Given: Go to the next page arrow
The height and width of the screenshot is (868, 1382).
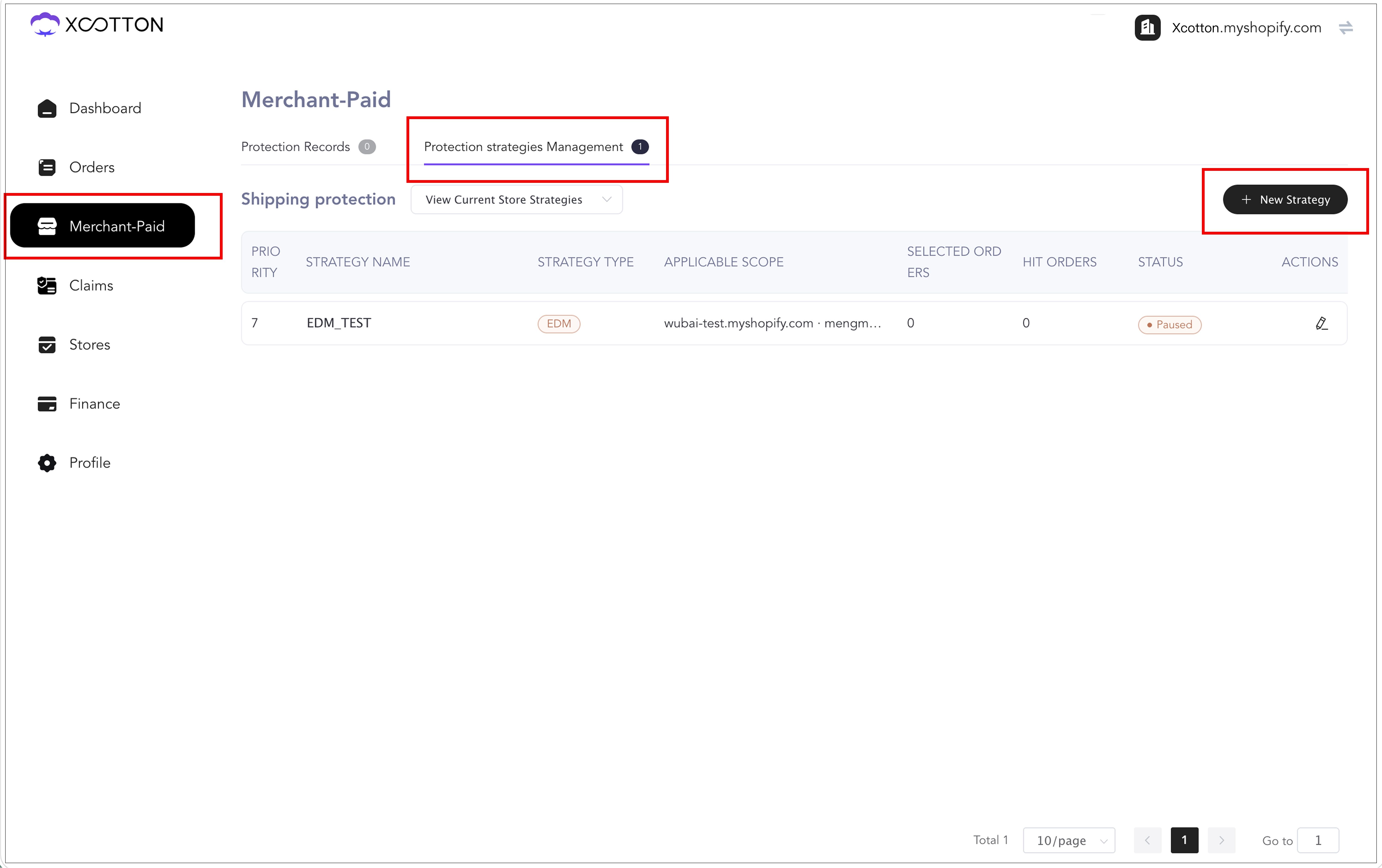Looking at the screenshot, I should (x=1221, y=841).
